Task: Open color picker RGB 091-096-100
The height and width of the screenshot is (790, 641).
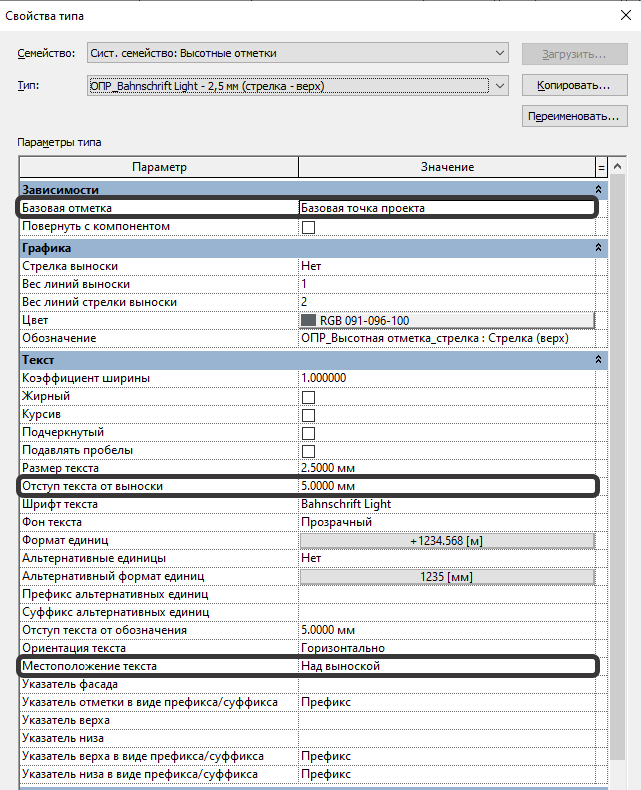Action: 447,320
